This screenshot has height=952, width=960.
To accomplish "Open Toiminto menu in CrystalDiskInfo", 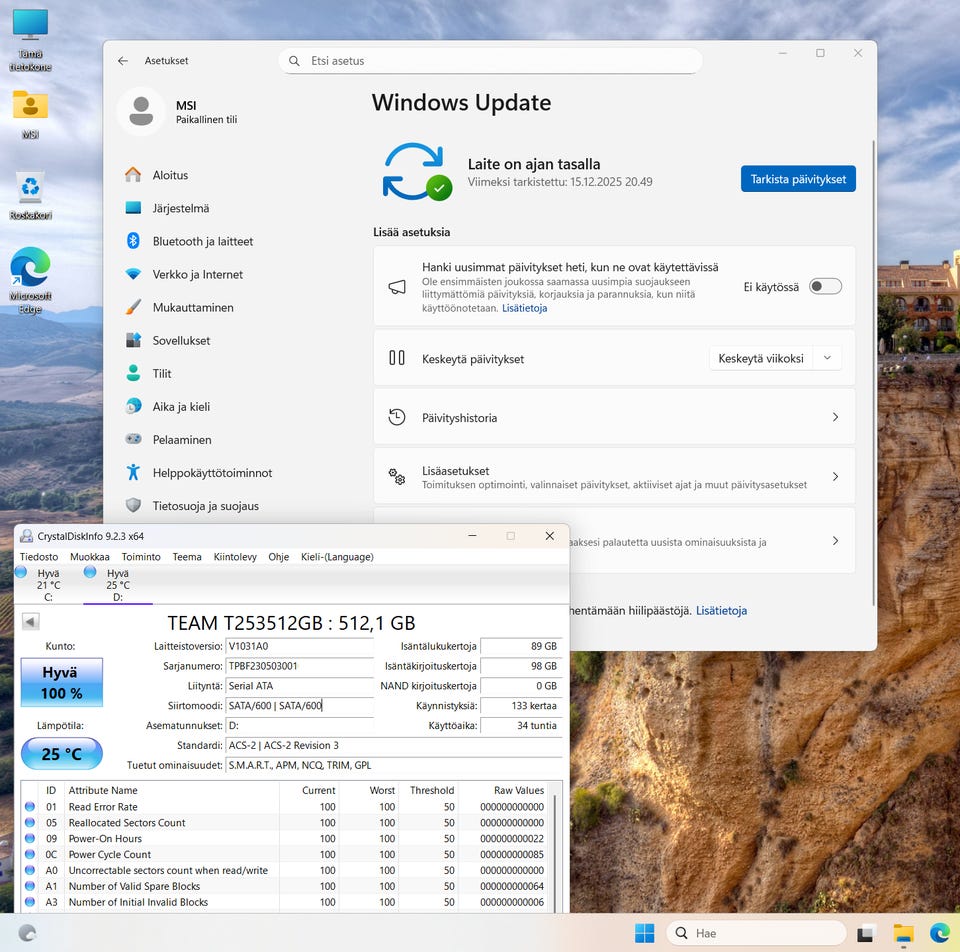I will point(141,557).
